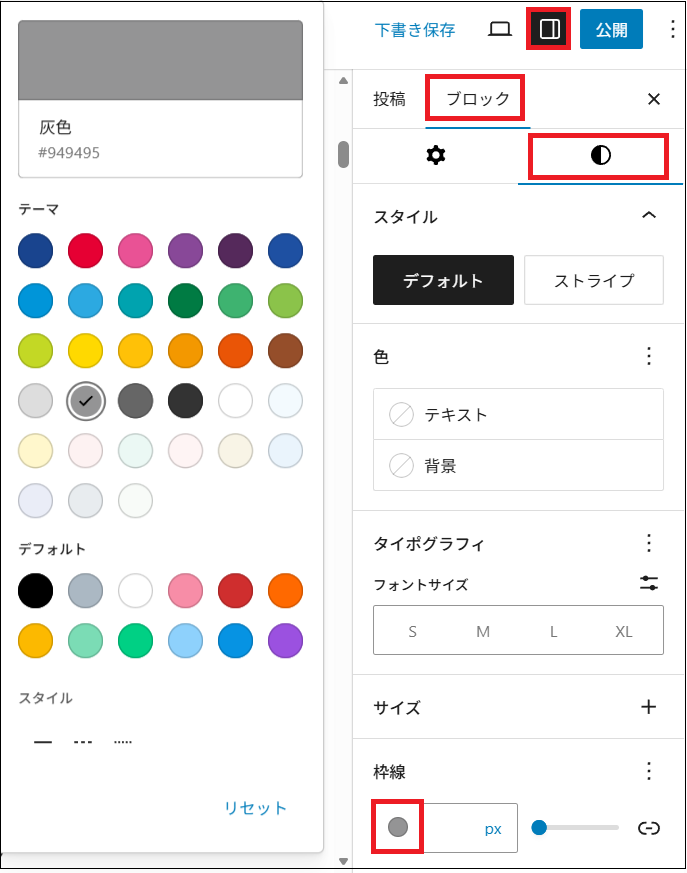The height and width of the screenshot is (873, 687).
Task: Select the ブロック tab
Action: pos(475,99)
